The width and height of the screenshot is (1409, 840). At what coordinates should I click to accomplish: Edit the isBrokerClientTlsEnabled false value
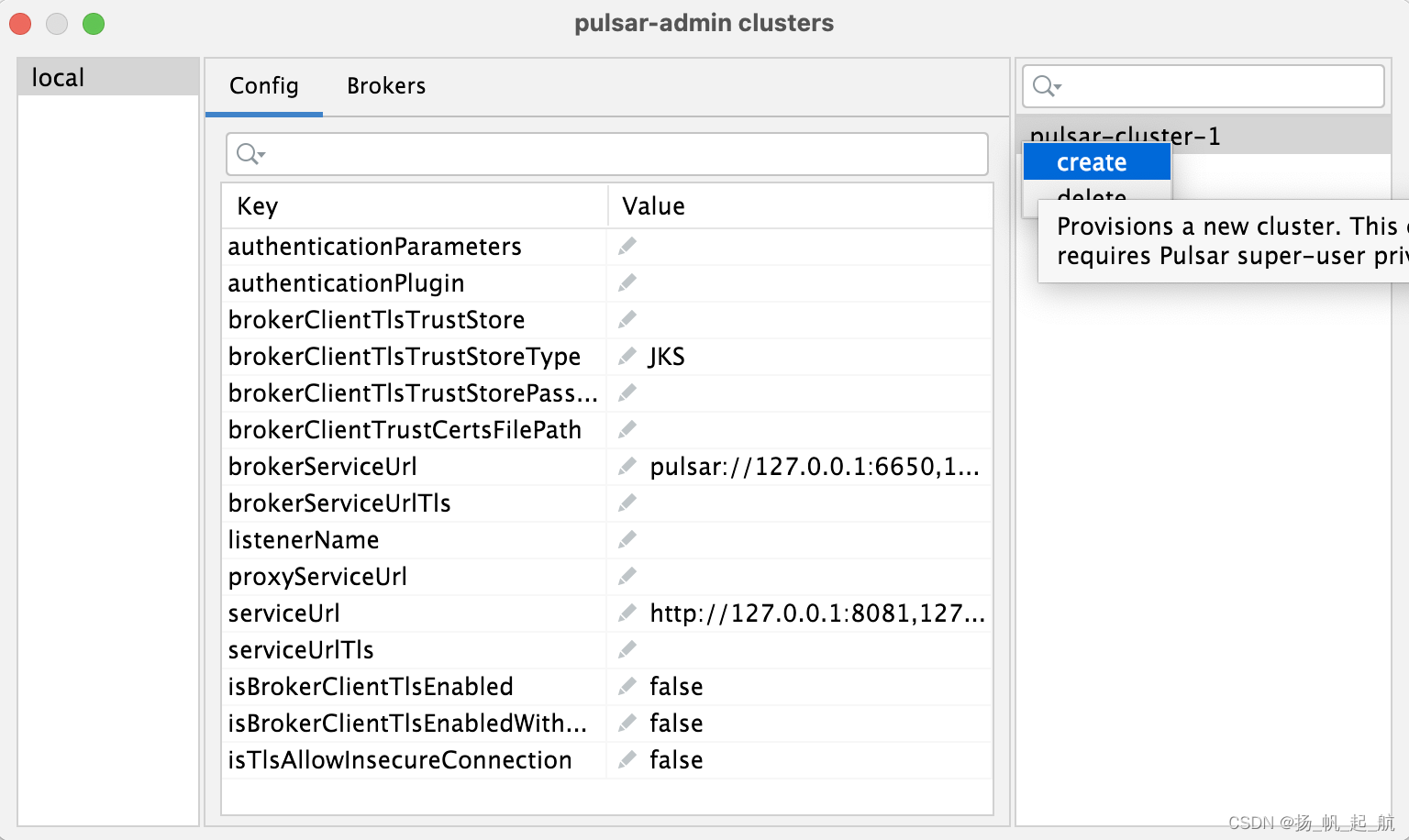(627, 686)
